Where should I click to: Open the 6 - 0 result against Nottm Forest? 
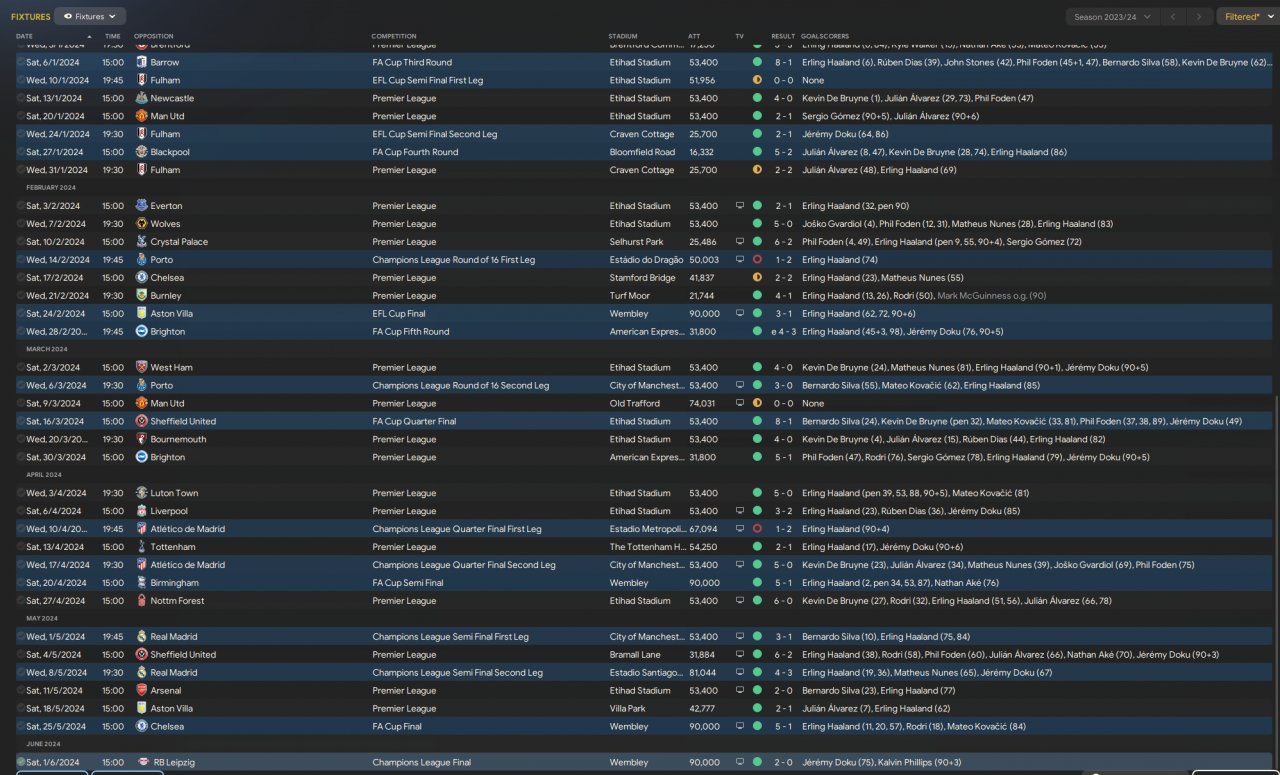click(784, 601)
